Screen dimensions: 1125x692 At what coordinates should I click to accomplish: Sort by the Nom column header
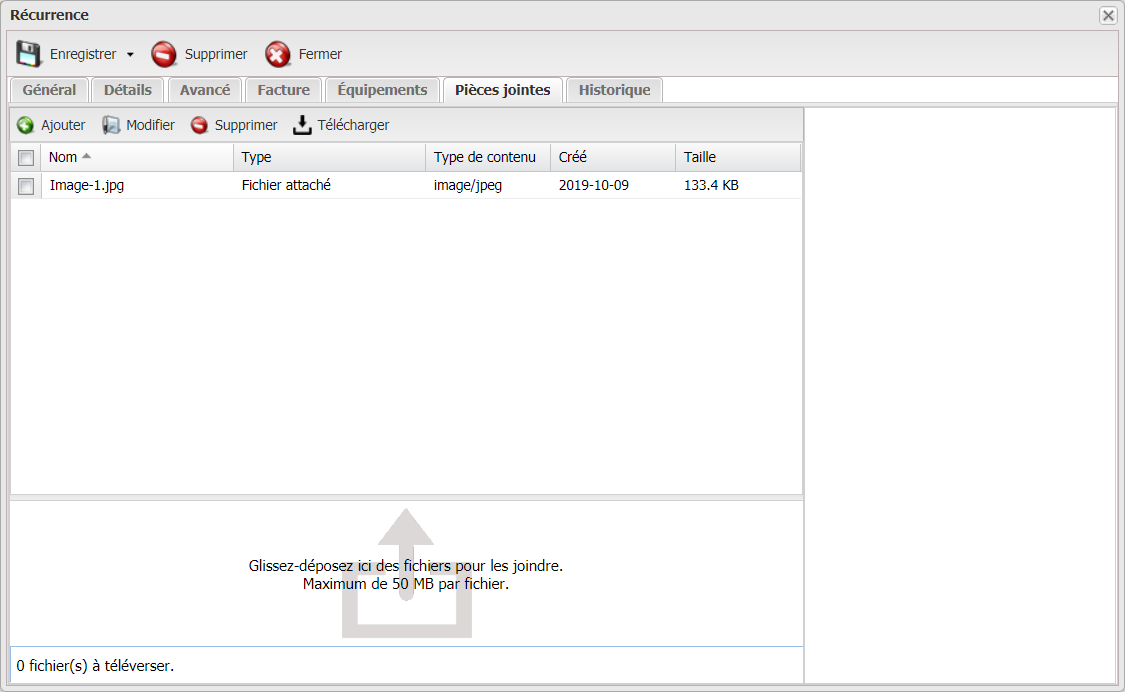pos(63,157)
